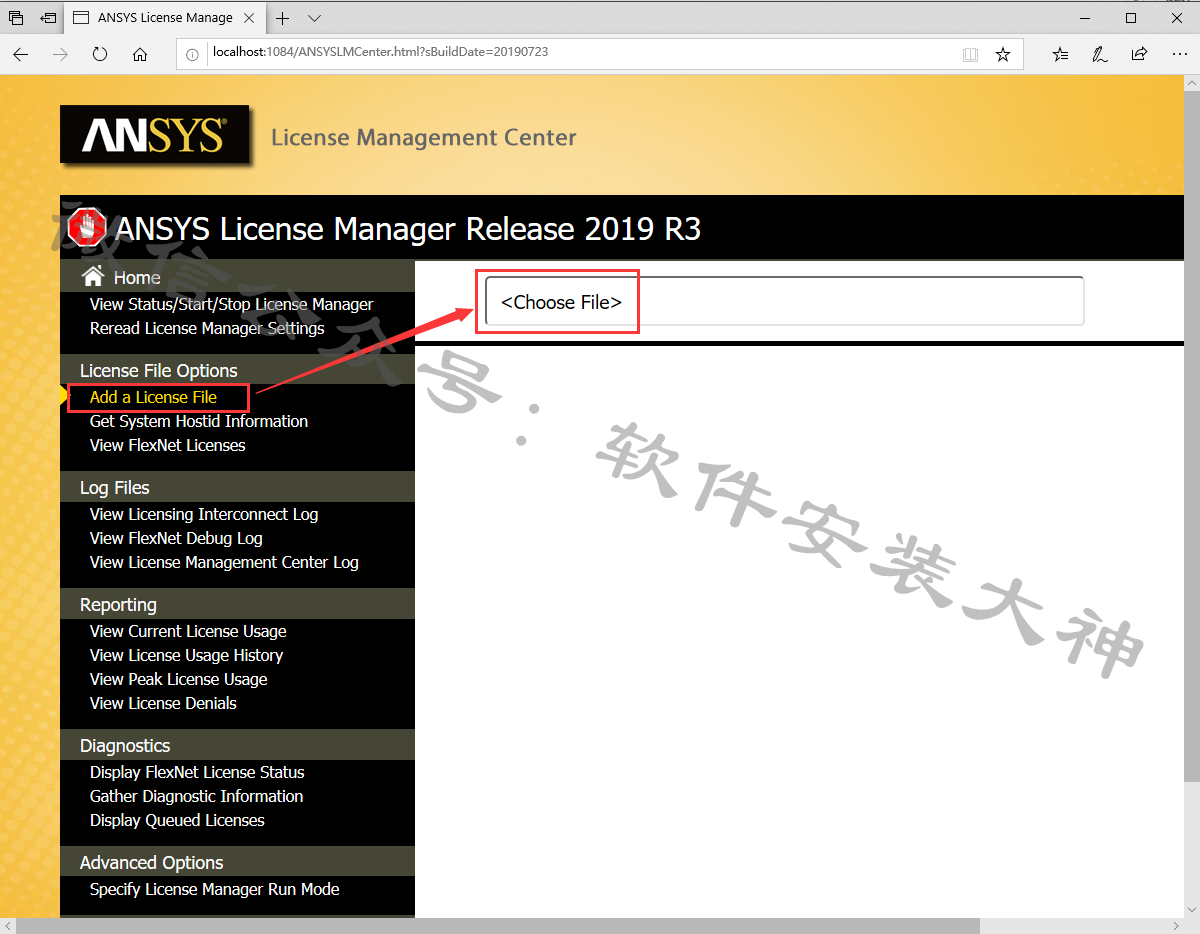Click the ANSYS logo
This screenshot has height=934, width=1200.
point(154,134)
